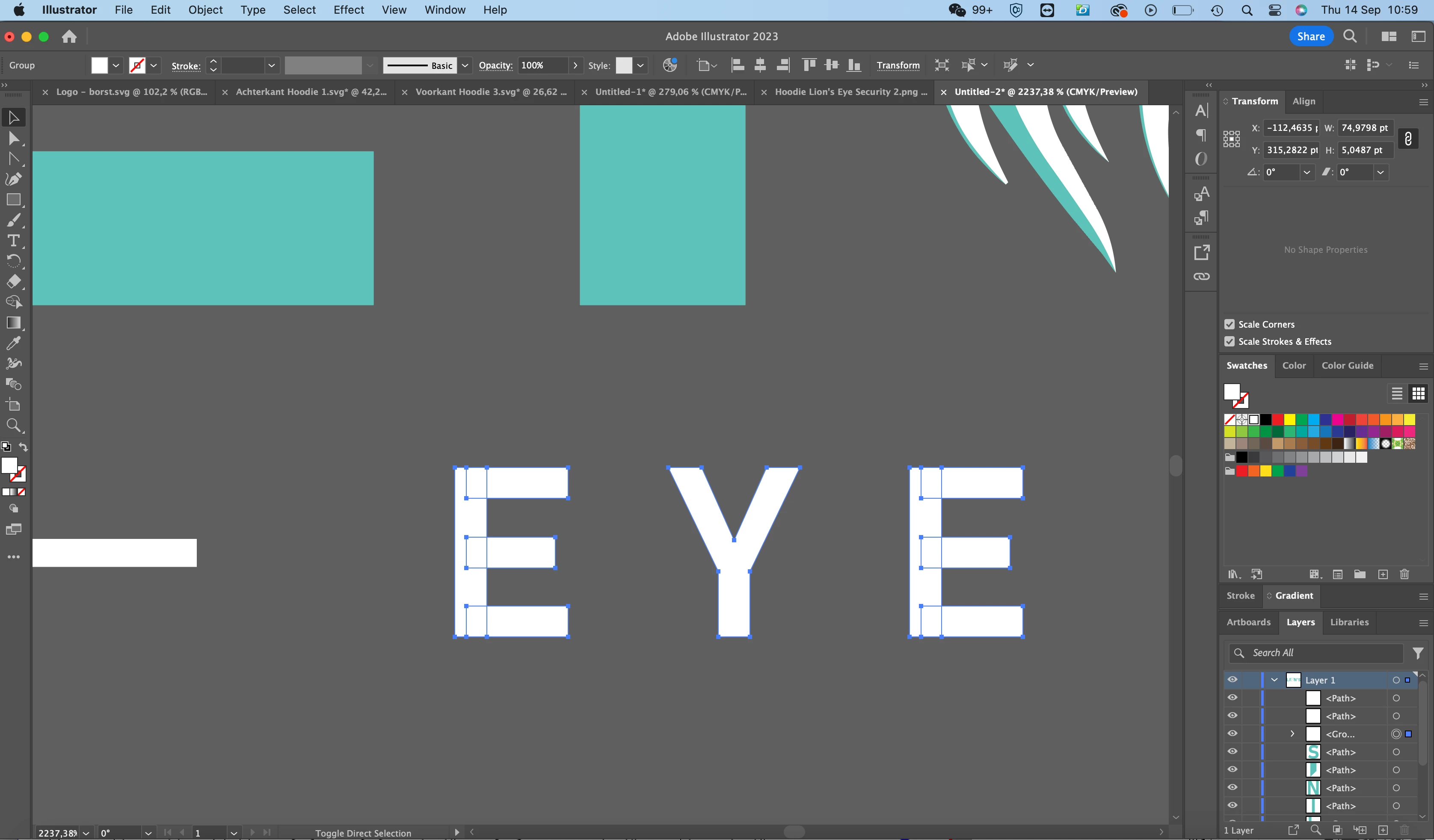The image size is (1434, 840).
Task: Select the Pen tool
Action: point(14,179)
